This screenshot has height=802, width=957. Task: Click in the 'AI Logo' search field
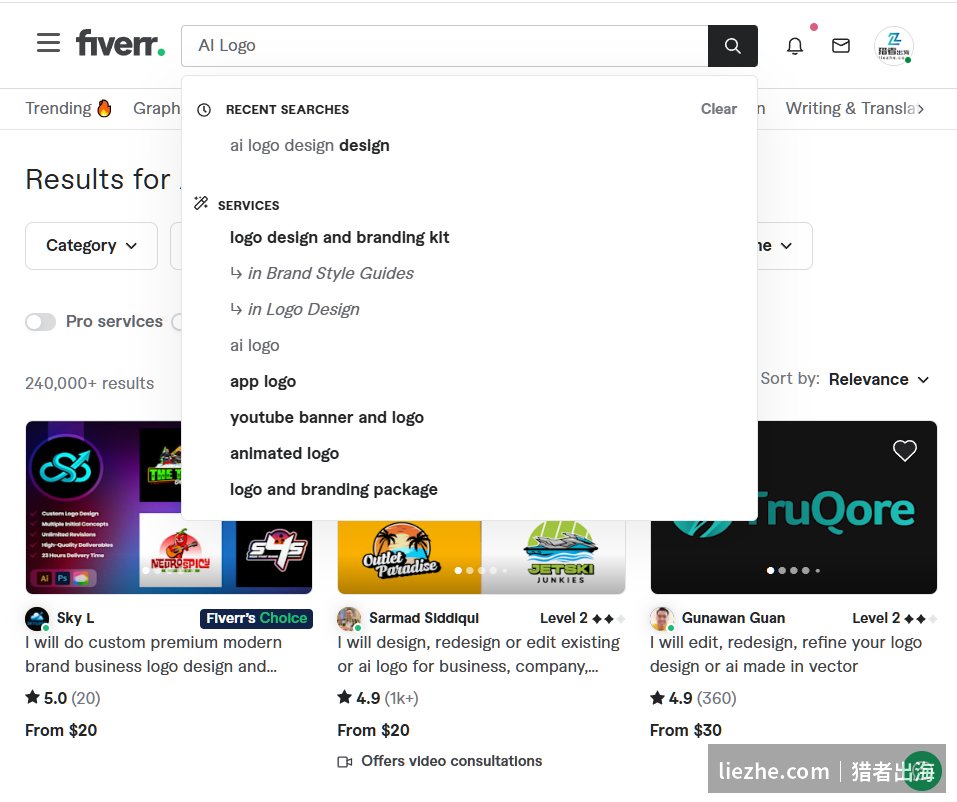tap(444, 46)
